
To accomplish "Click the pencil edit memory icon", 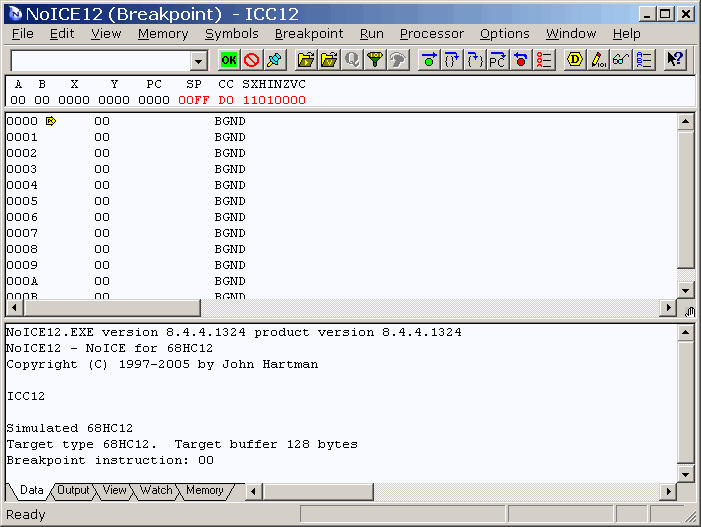I will 598,60.
